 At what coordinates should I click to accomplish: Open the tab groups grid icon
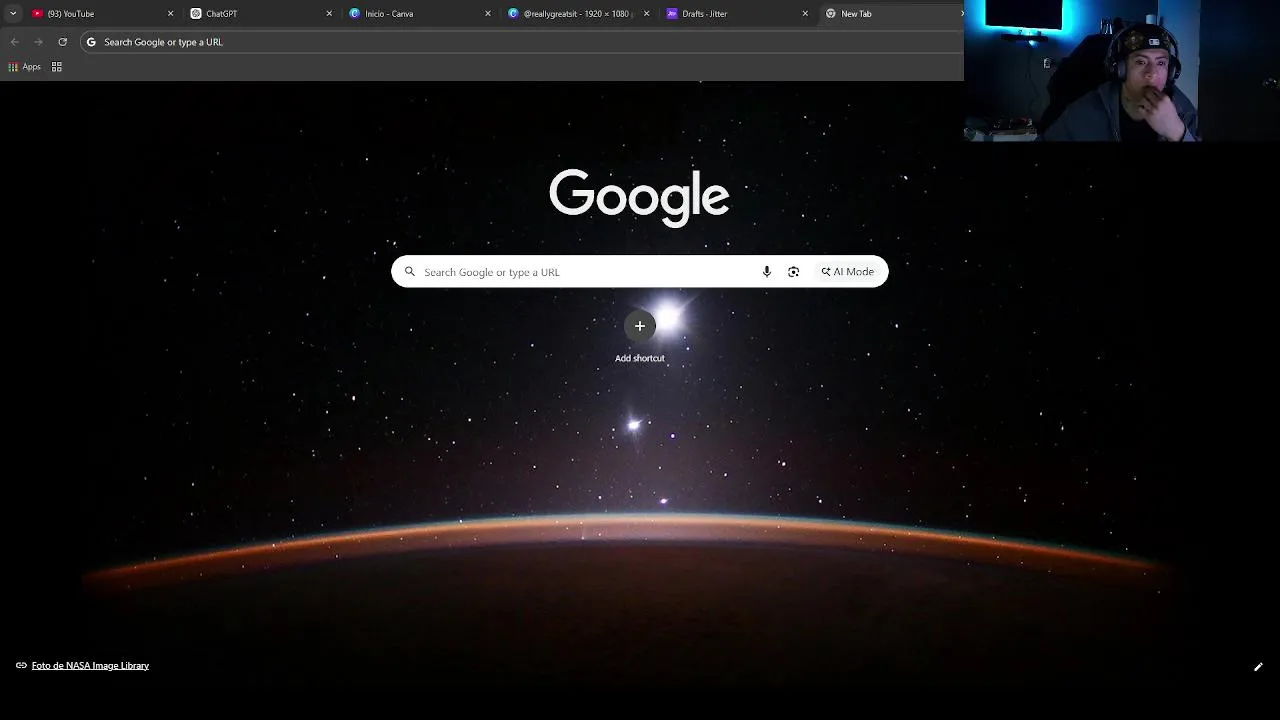tap(57, 67)
